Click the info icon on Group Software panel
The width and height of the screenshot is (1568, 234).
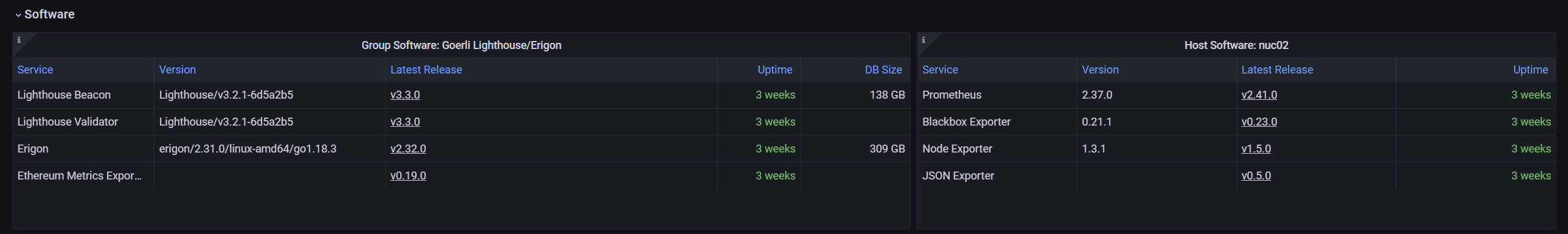18,40
